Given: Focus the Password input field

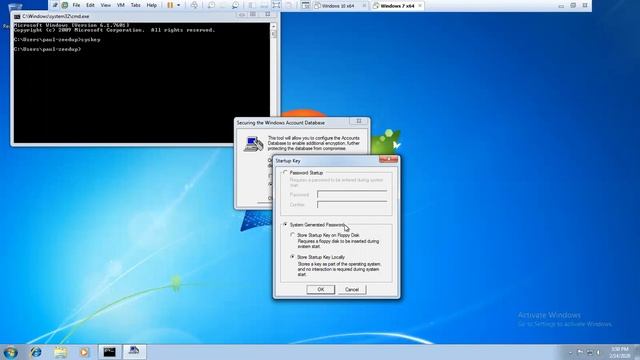Looking at the screenshot, I should [352, 195].
